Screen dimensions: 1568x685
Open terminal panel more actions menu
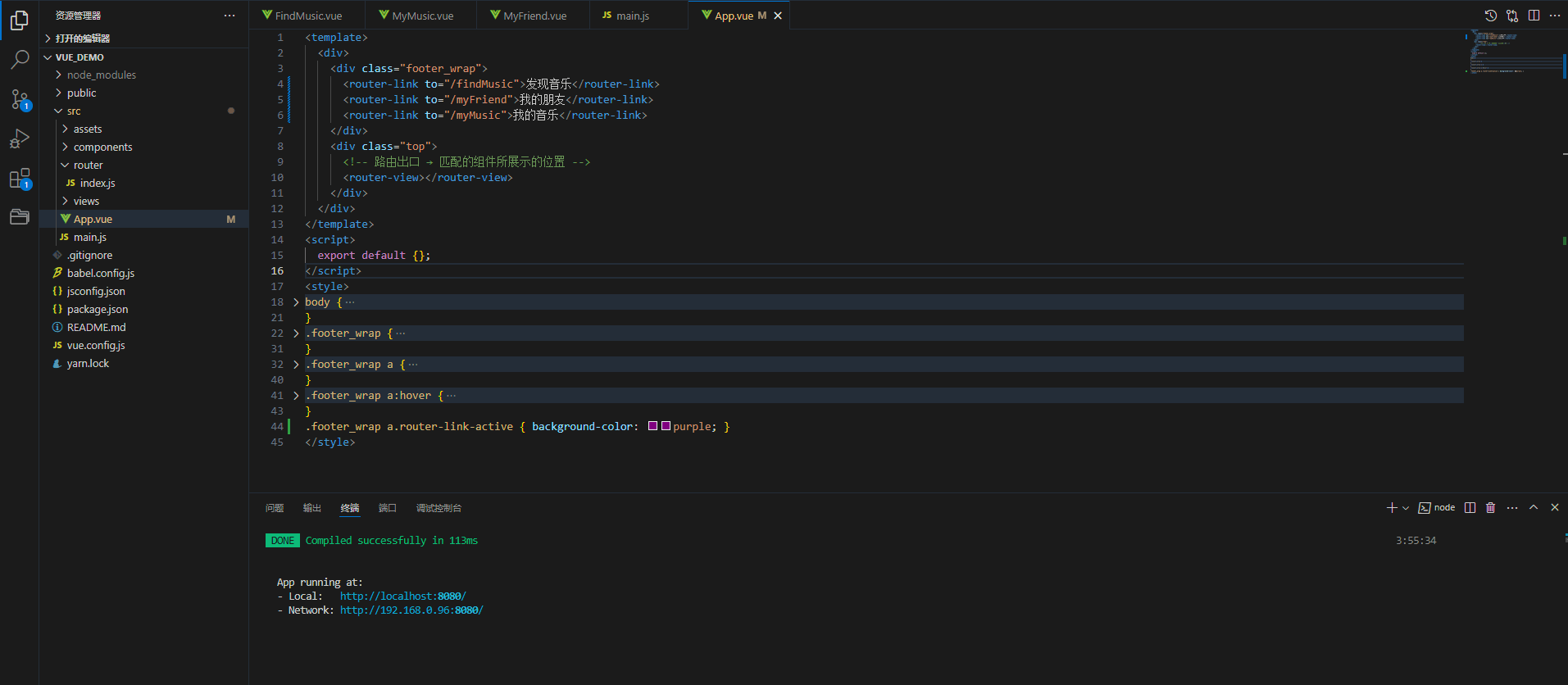coord(1512,508)
